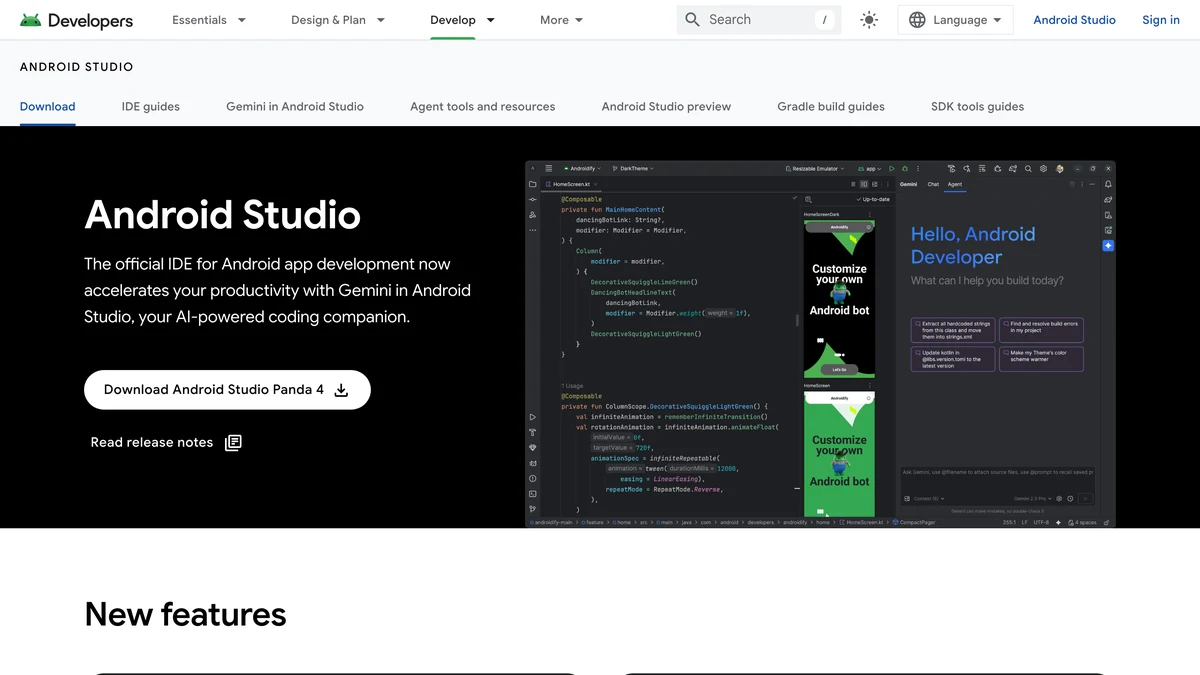Select the Chat tab in IDE screenshot
The width and height of the screenshot is (1200, 675).
933,184
